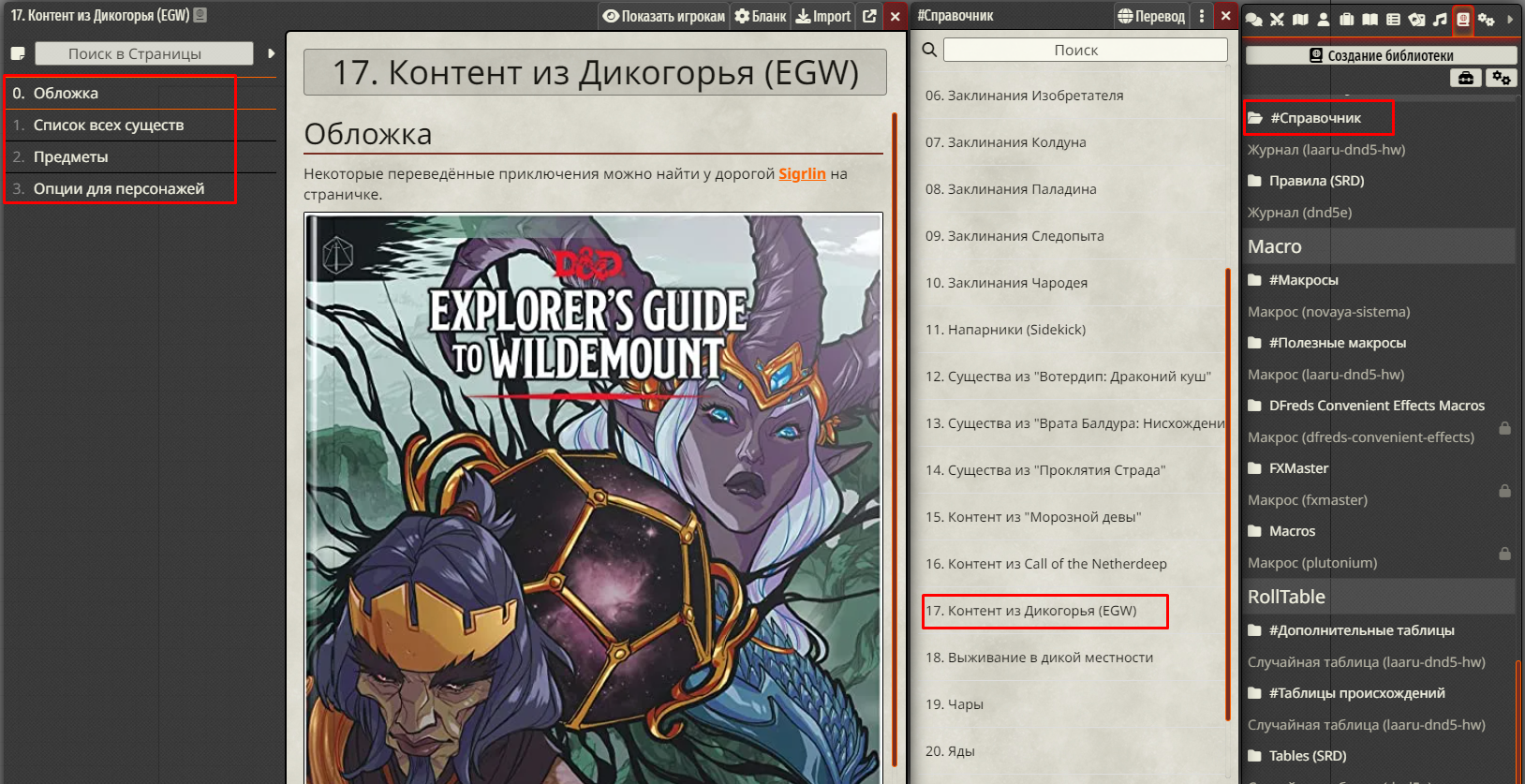Click the toolbox button under Создание библиотеки
The height and width of the screenshot is (784, 1525).
[1466, 78]
